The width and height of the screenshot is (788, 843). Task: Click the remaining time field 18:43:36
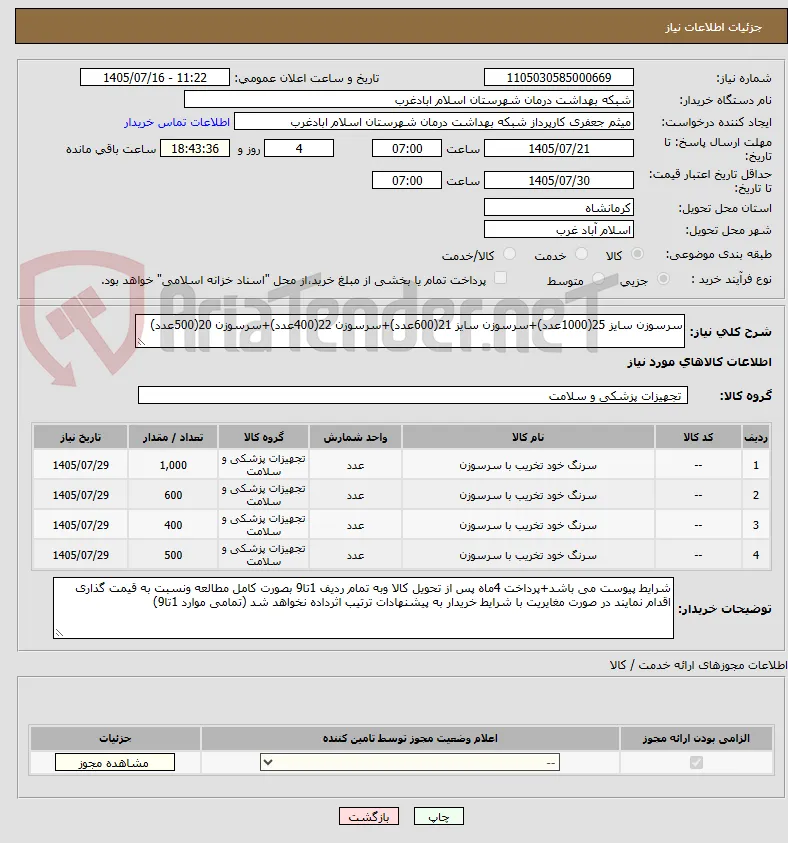pos(195,148)
